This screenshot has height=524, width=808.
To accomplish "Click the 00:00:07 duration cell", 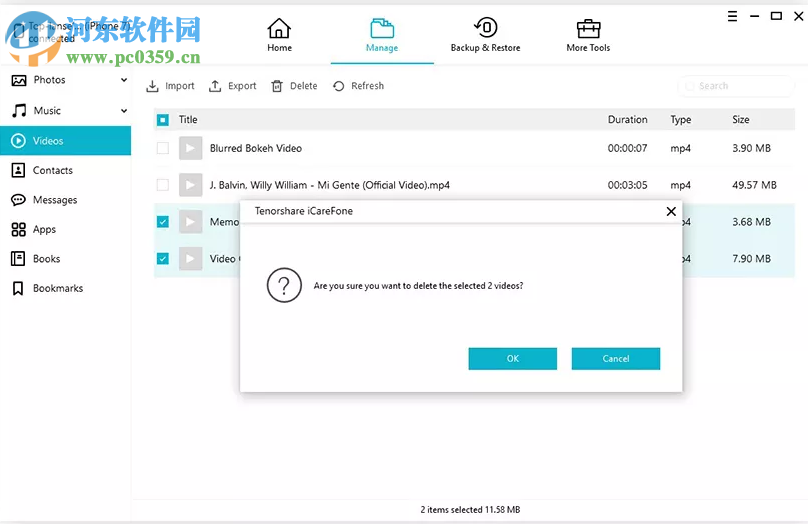I will 627,148.
